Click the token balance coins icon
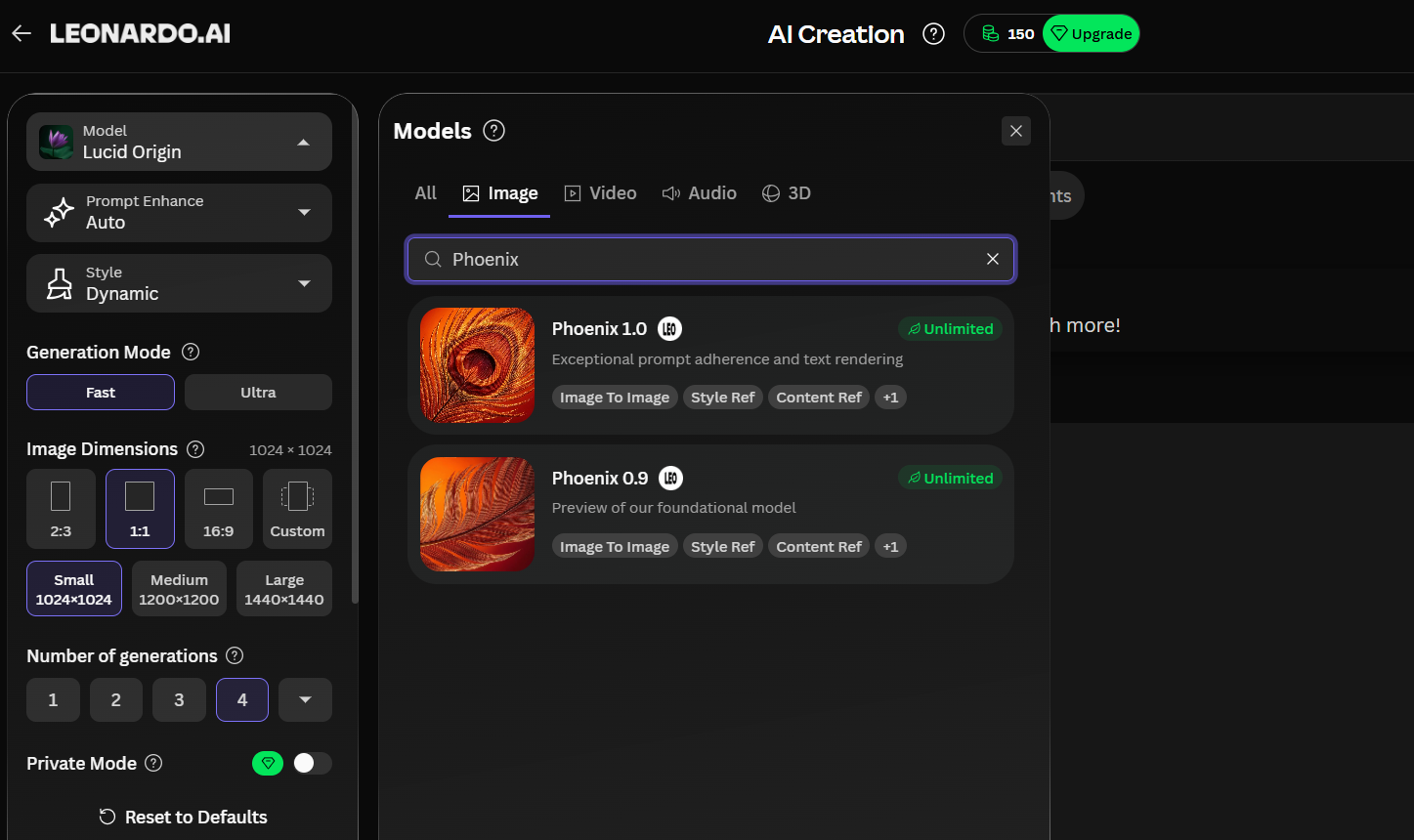 pos(990,34)
